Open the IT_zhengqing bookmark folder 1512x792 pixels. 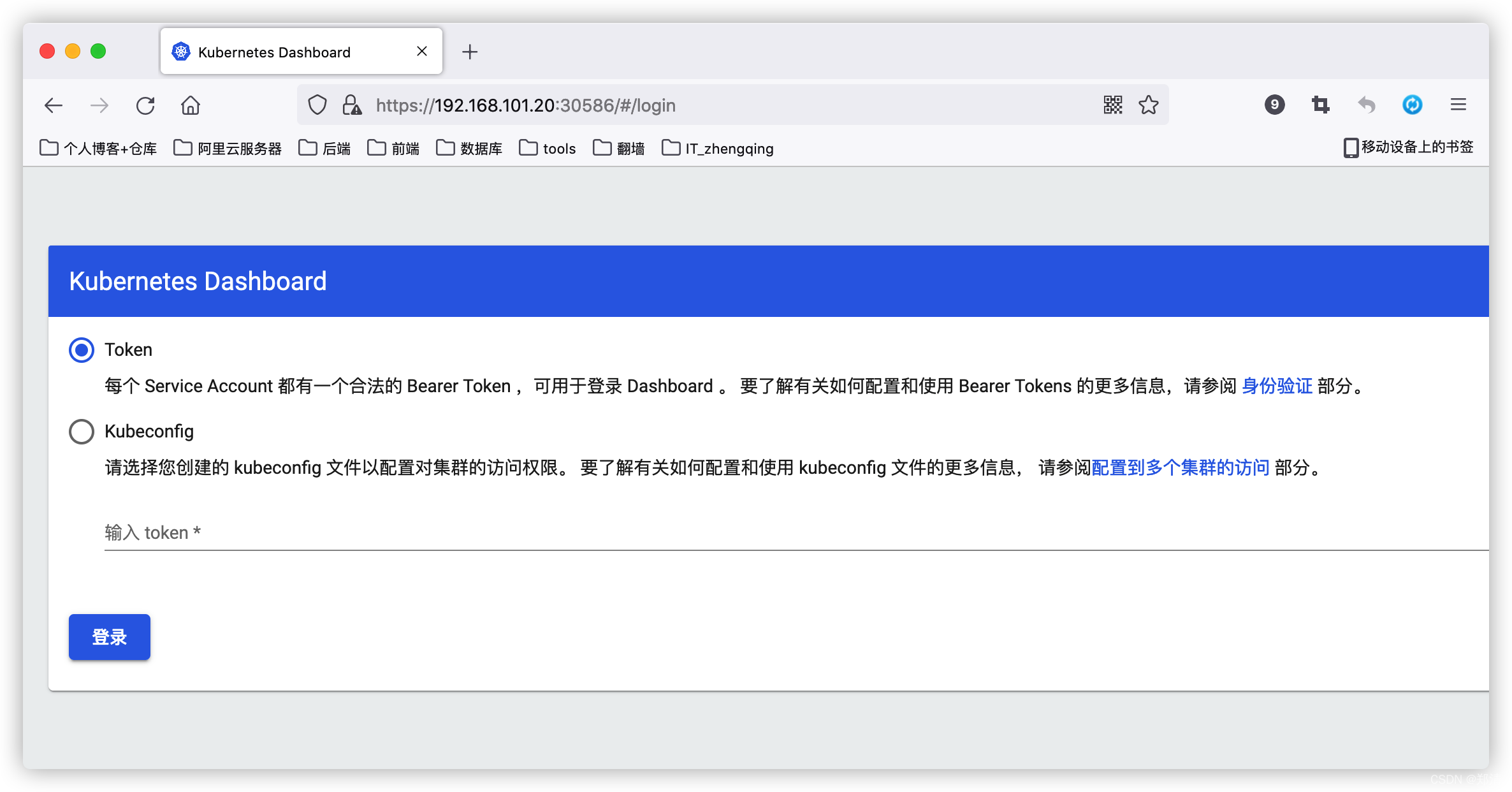tap(718, 149)
